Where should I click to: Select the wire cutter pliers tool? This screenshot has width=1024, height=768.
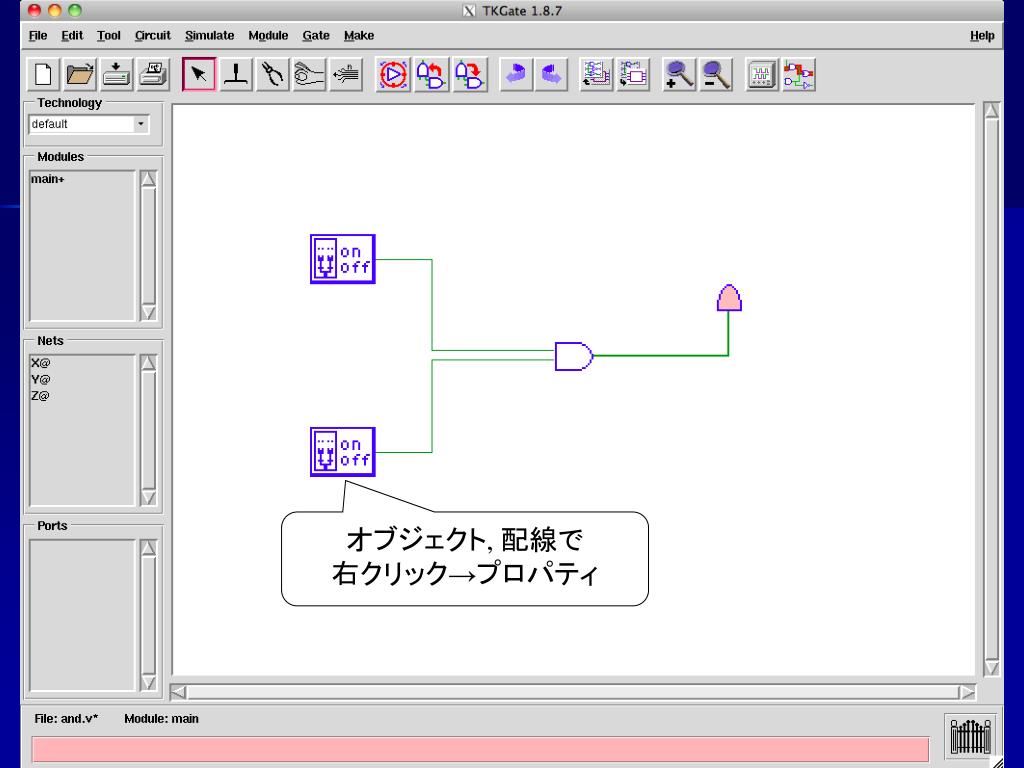click(x=272, y=74)
